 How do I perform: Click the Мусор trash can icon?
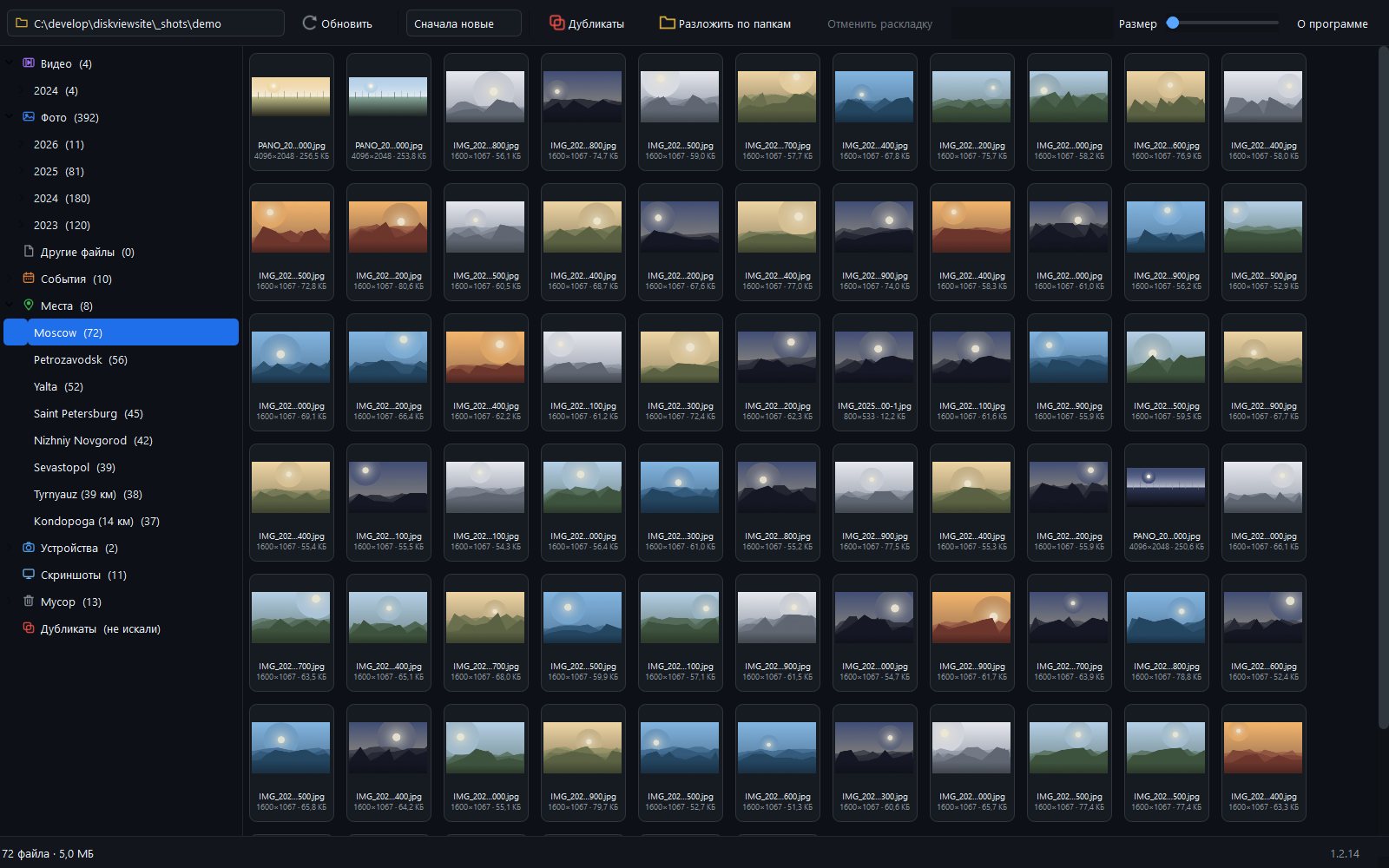pyautogui.click(x=29, y=602)
